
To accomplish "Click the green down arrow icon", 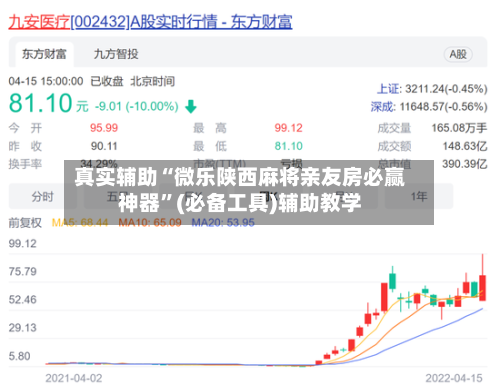I will 191,107.
